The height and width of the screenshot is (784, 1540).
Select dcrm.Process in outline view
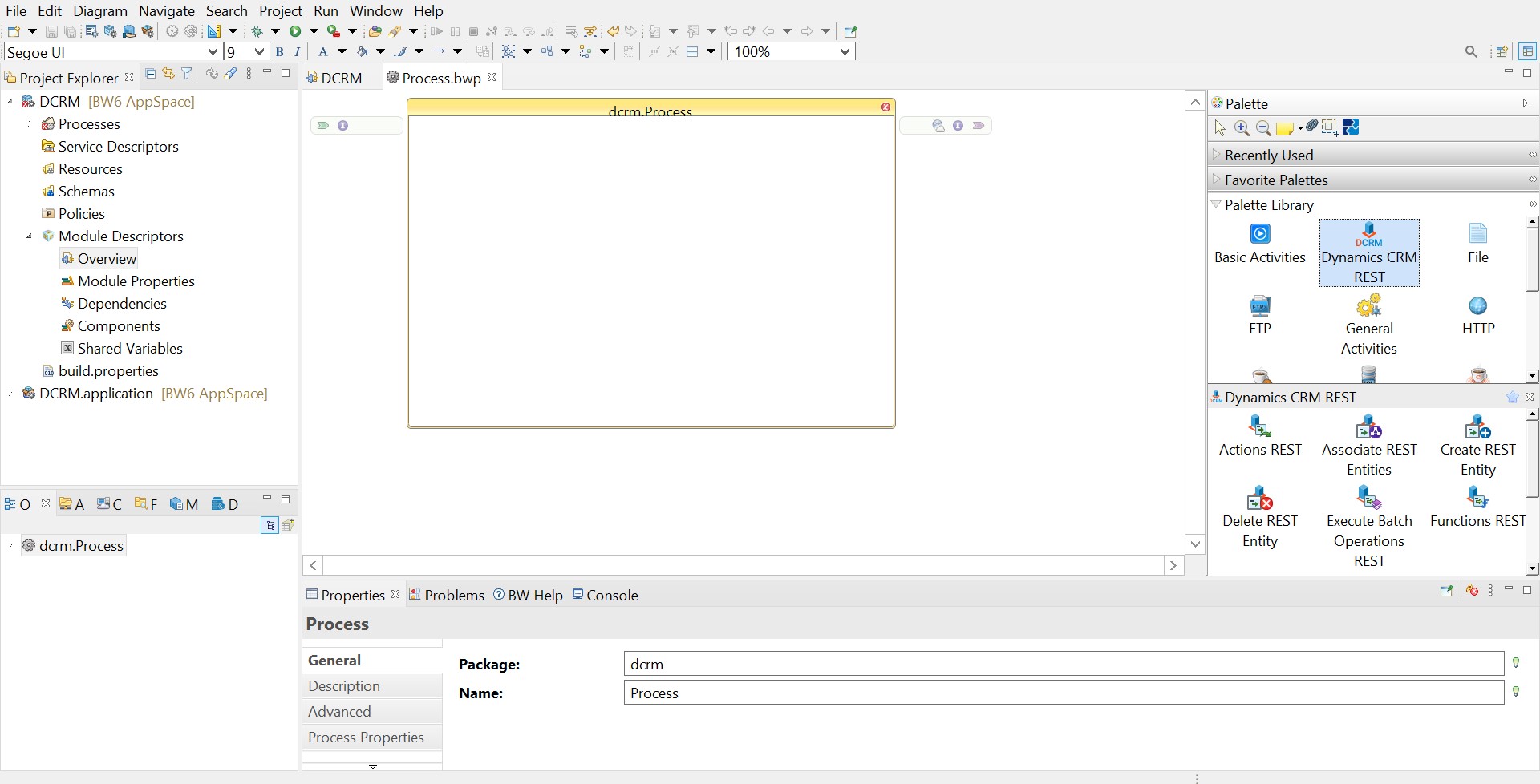click(81, 545)
